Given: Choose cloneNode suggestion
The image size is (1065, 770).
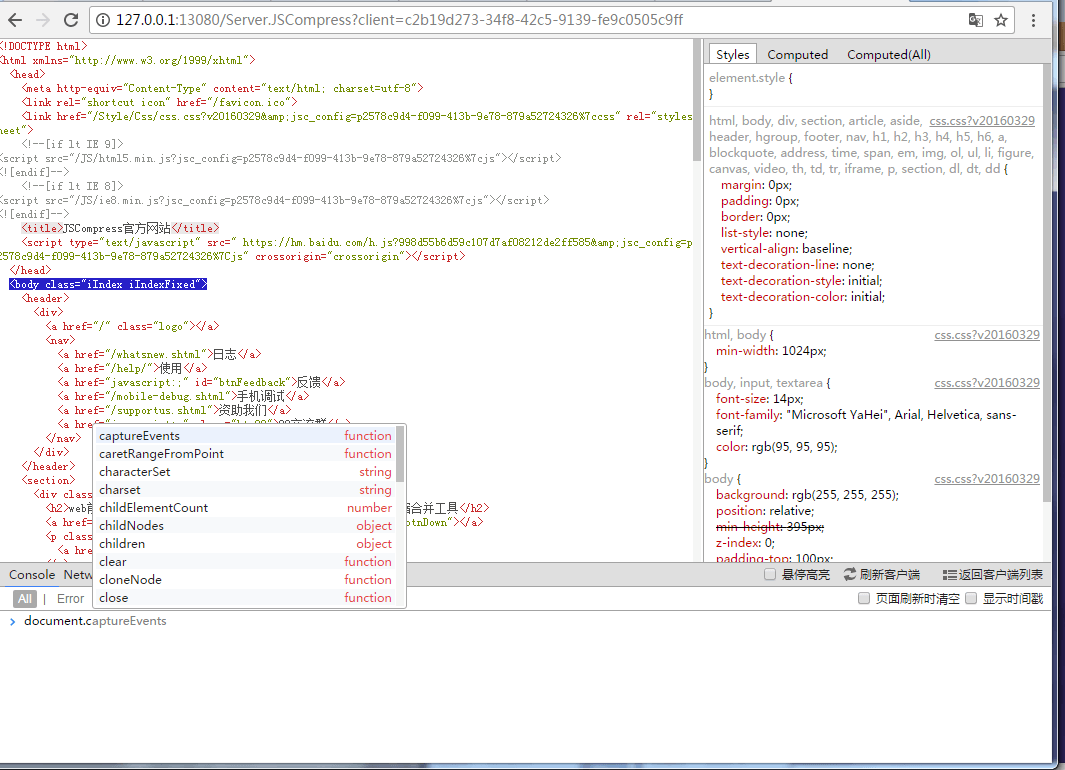Looking at the screenshot, I should pyautogui.click(x=245, y=579).
